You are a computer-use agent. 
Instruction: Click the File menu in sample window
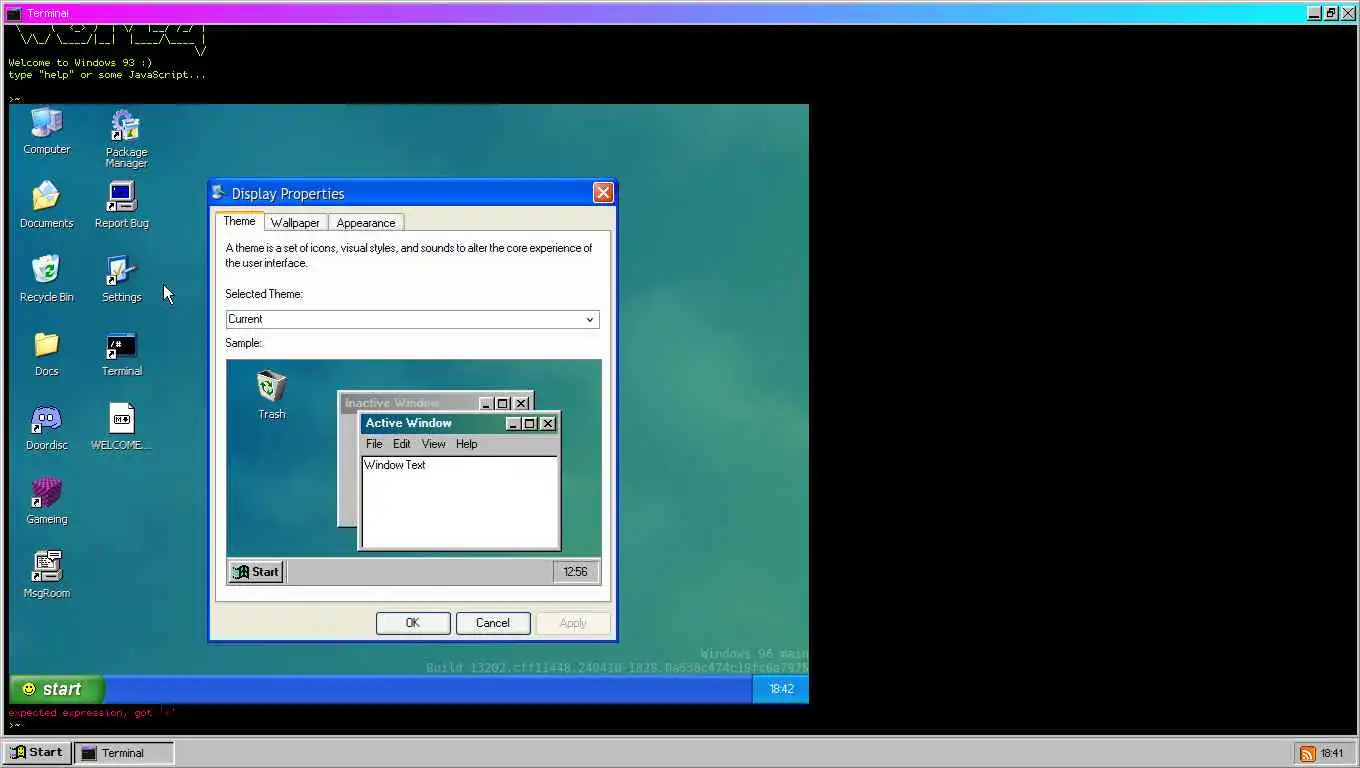[374, 444]
